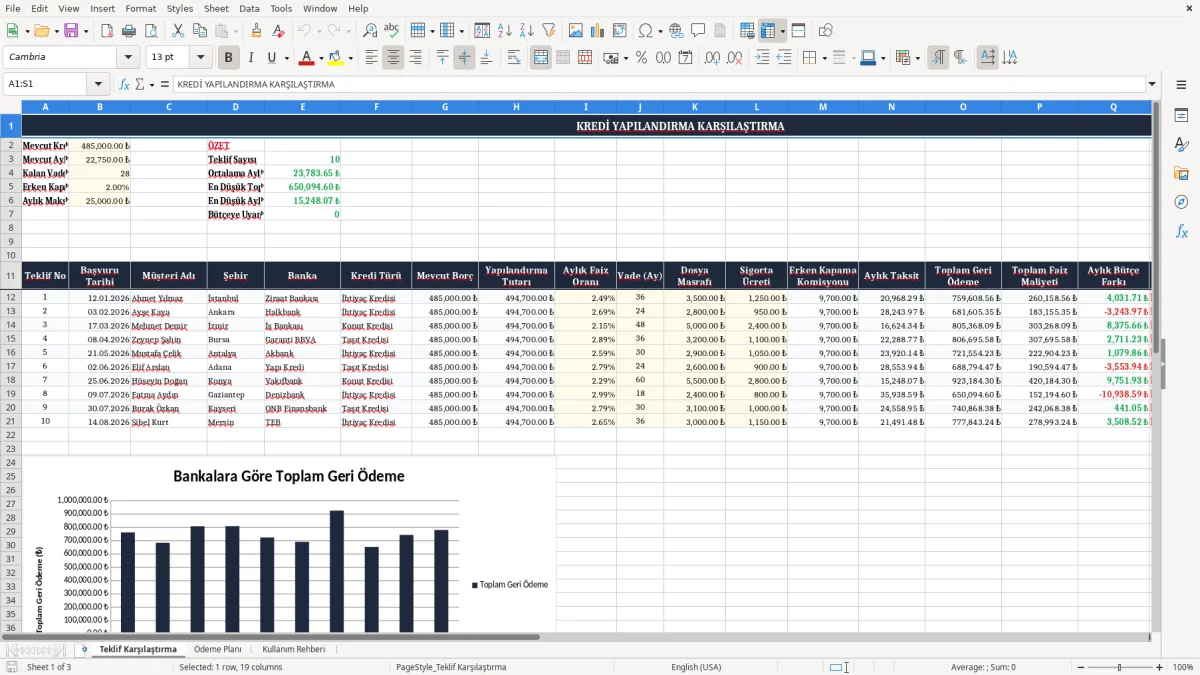Click the yellow background color swatch
The width and height of the screenshot is (1200, 675).
(336, 58)
